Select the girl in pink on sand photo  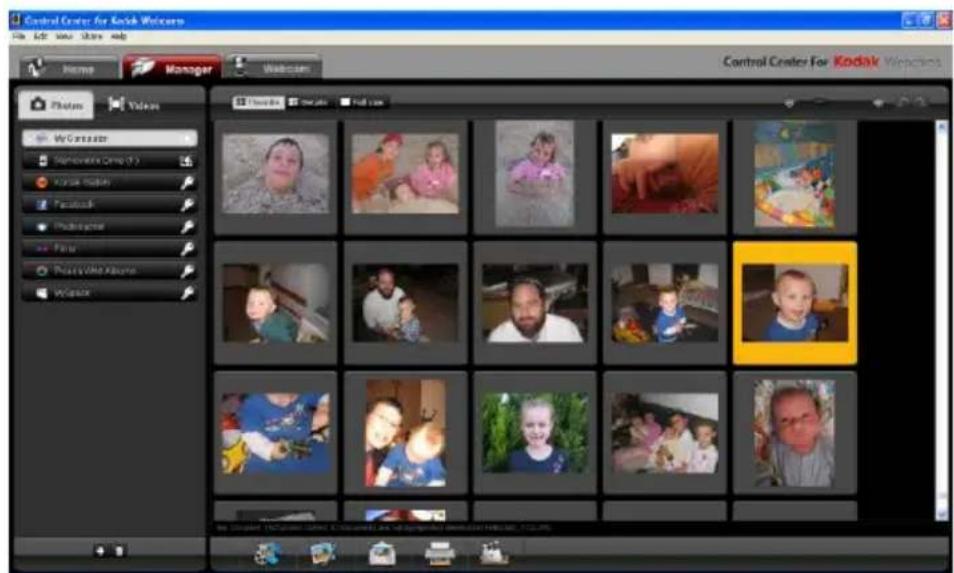tap(535, 173)
